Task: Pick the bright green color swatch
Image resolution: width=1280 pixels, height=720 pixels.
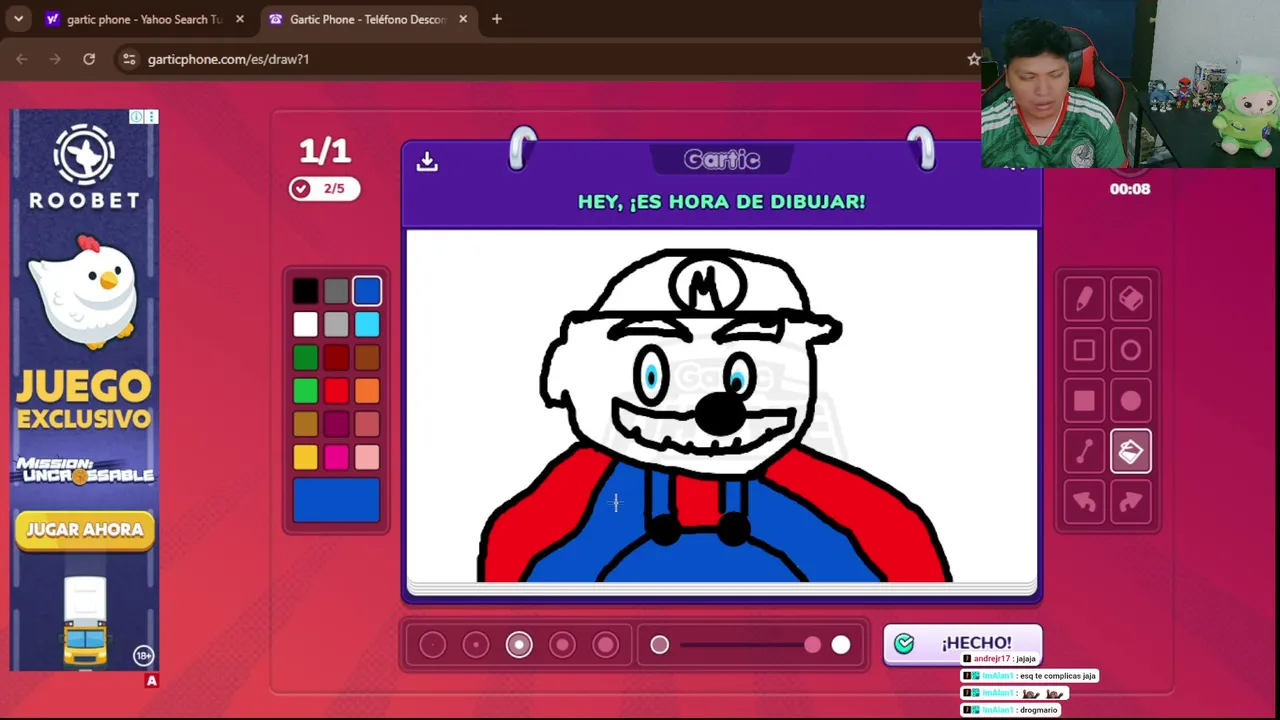Action: click(306, 390)
